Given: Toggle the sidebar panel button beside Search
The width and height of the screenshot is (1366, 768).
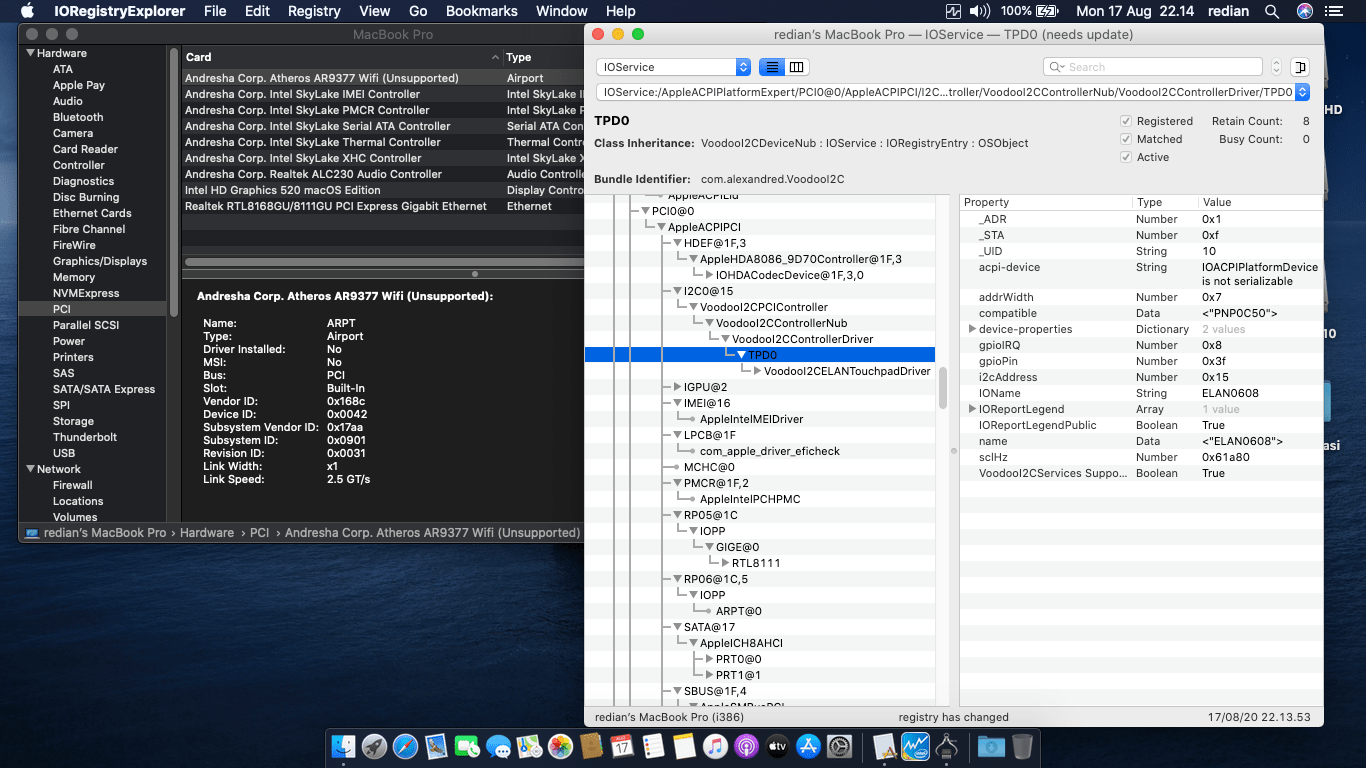Looking at the screenshot, I should point(1300,67).
